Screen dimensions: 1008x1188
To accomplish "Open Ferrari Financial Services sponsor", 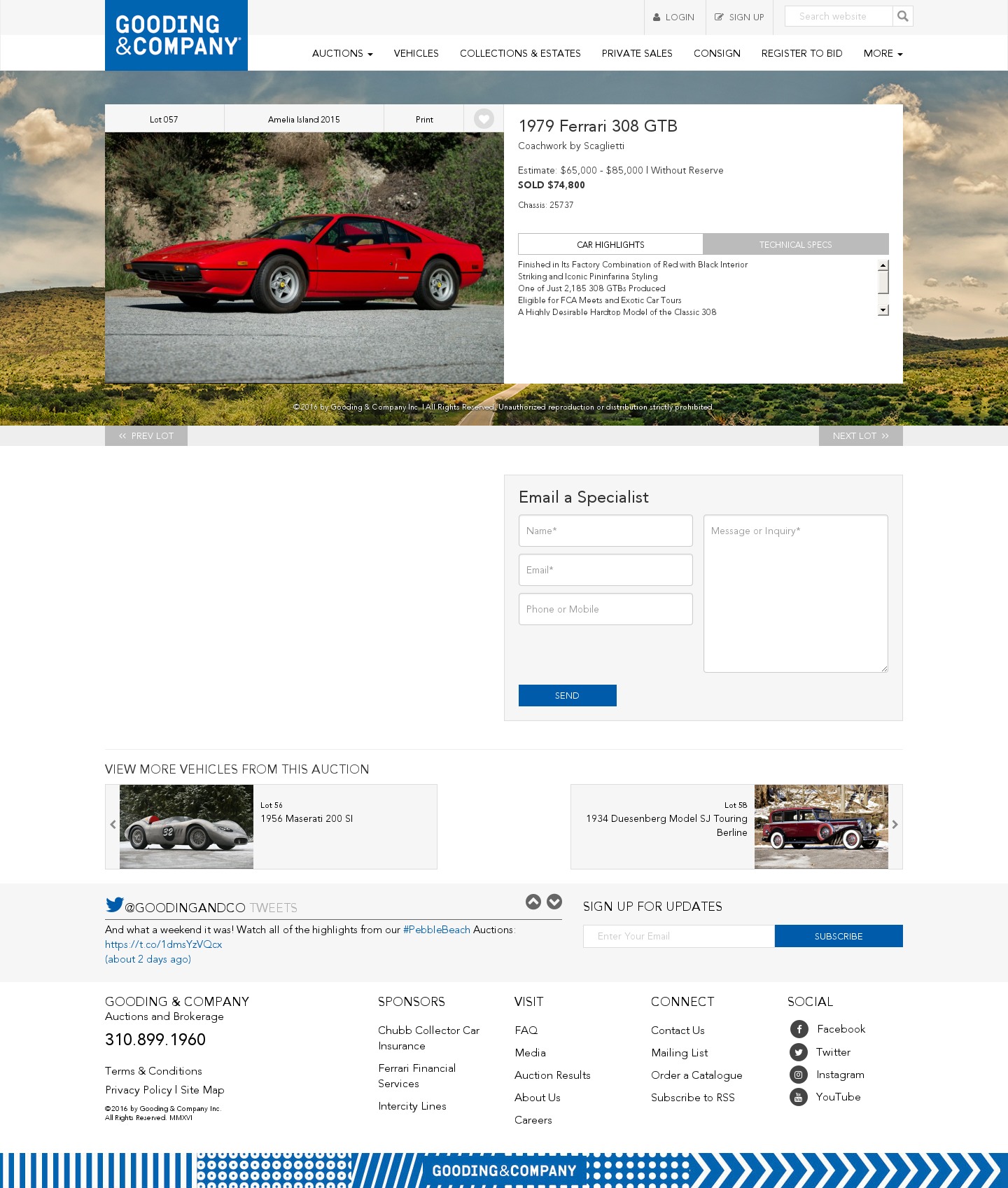I will 417,1076.
